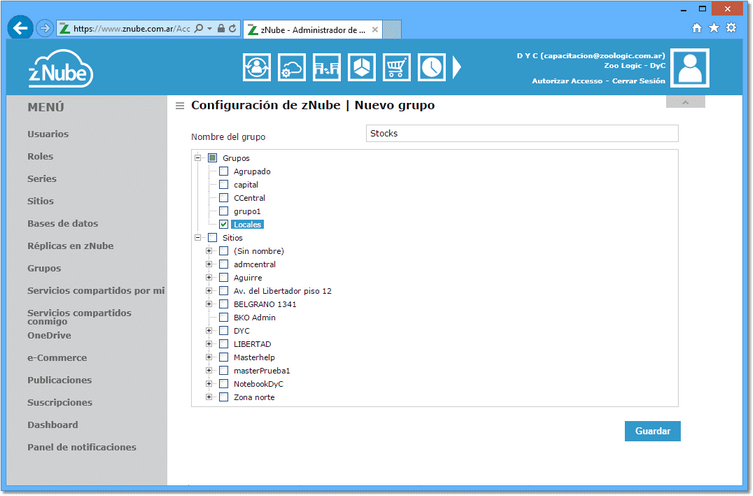Click the zNube cloud logo
Image resolution: width=753 pixels, height=496 pixels.
point(61,69)
